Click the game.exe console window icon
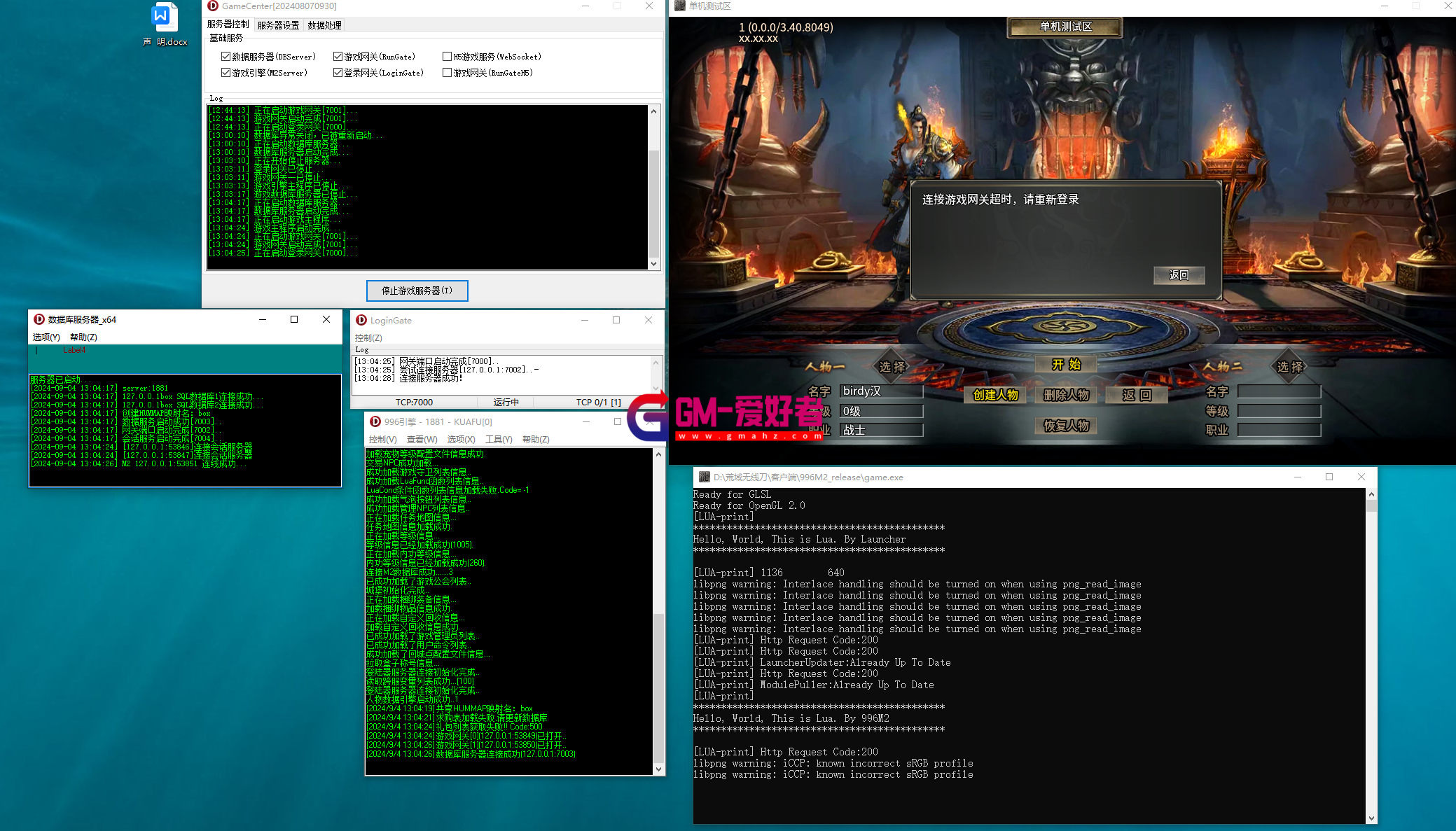Image resolution: width=1456 pixels, height=831 pixels. coord(705,477)
